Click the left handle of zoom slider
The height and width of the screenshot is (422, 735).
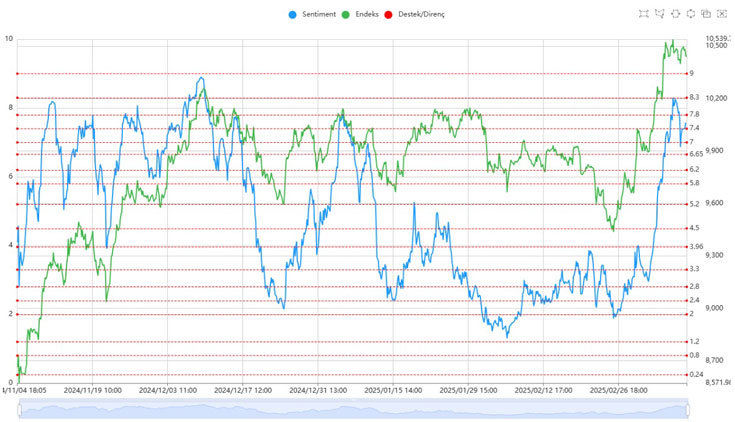[x=18, y=409]
